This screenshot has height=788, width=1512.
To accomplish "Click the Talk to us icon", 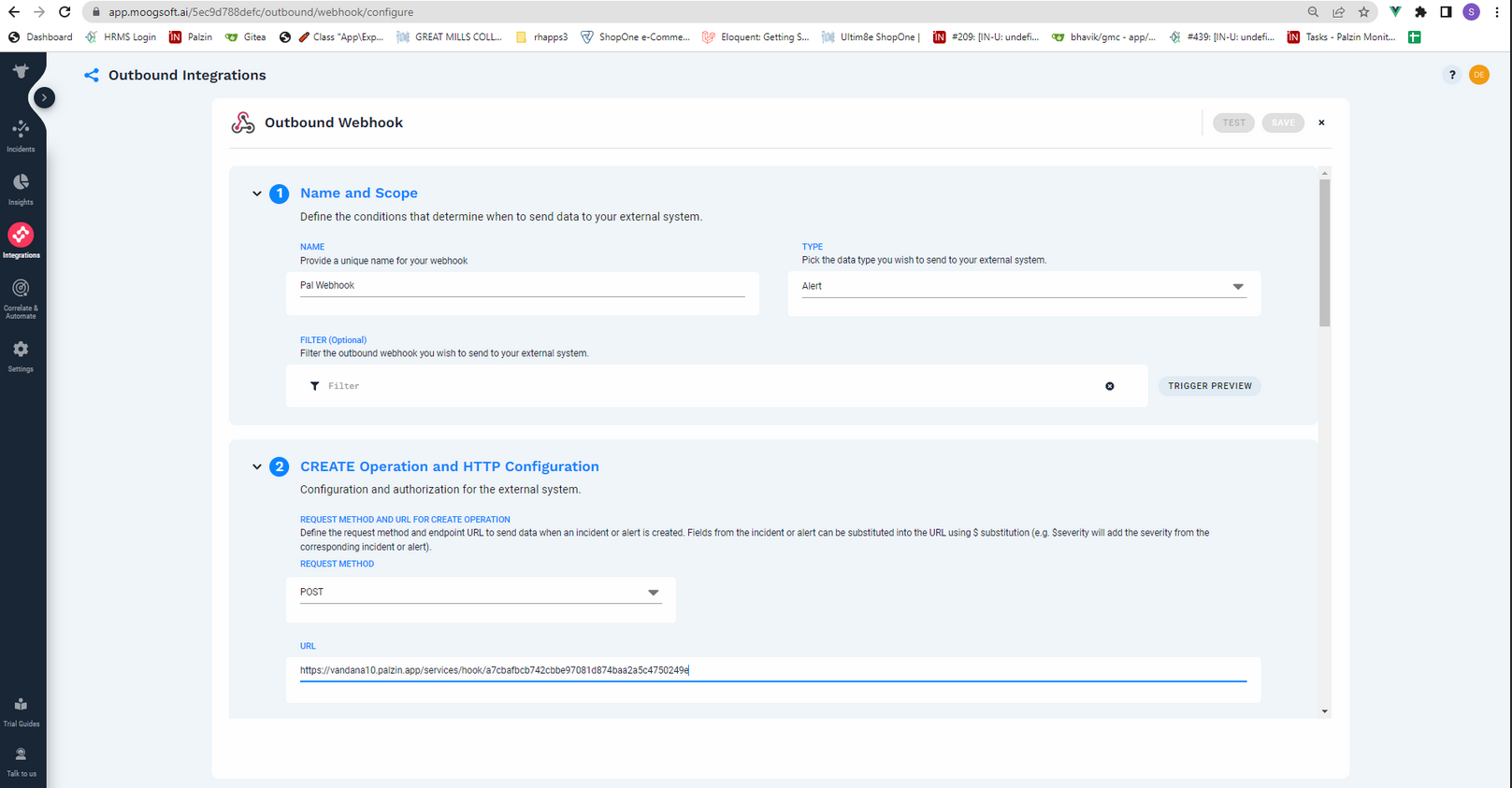I will click(21, 762).
